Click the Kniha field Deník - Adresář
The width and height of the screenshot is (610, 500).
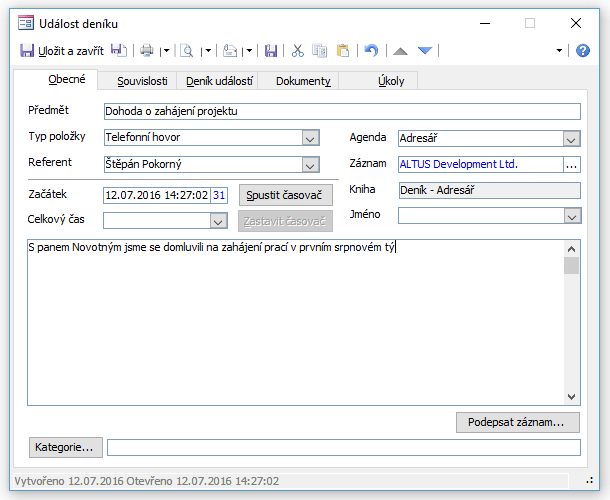tap(489, 190)
